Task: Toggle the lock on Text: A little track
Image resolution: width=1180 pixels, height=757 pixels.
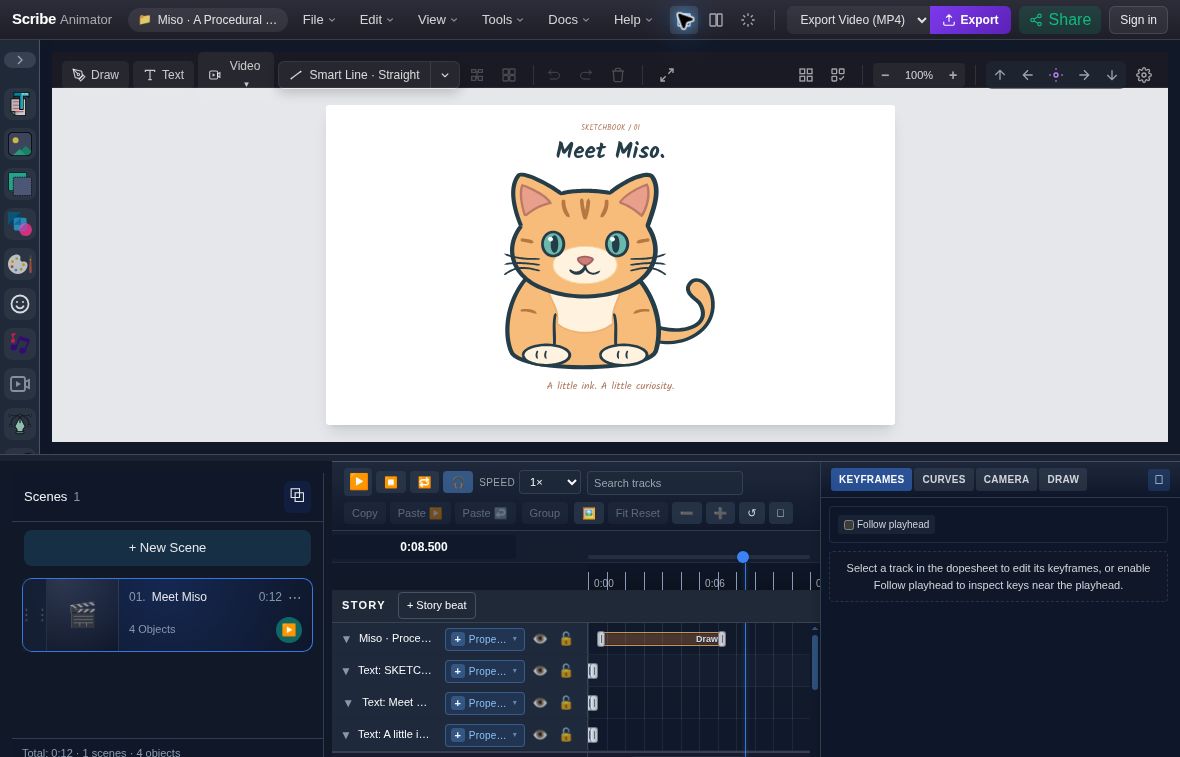Action: coord(566,735)
